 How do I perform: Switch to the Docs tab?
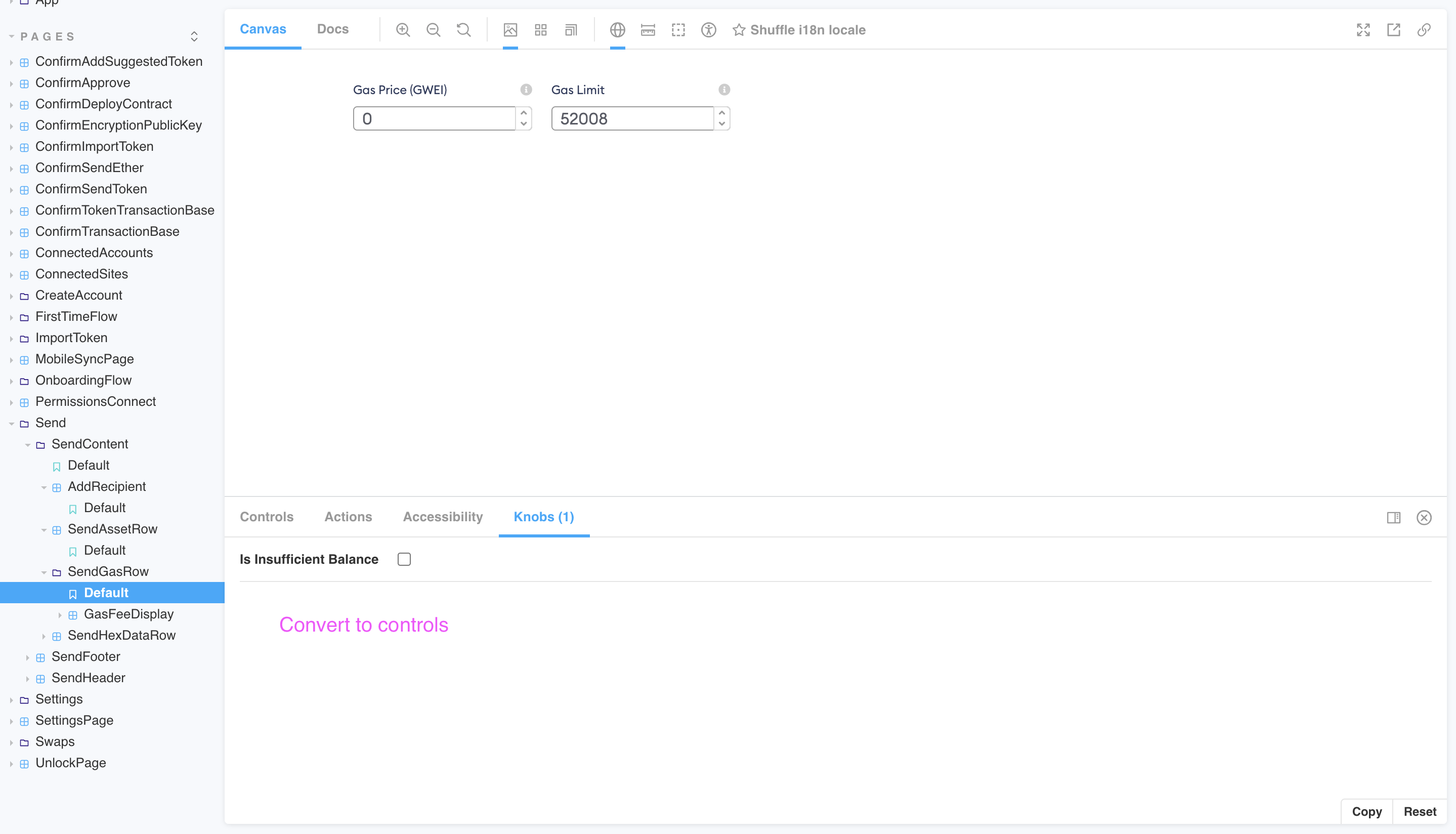(333, 29)
